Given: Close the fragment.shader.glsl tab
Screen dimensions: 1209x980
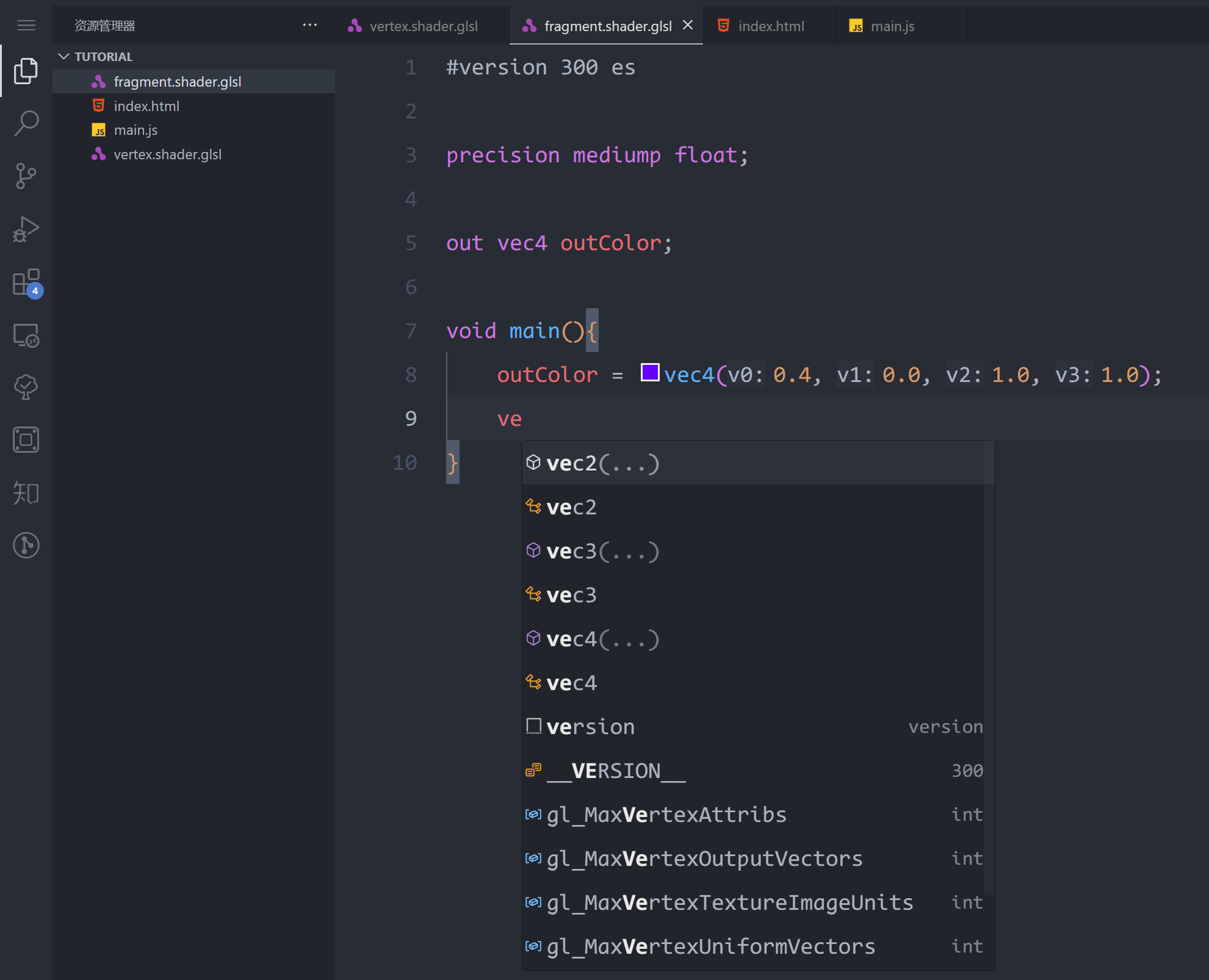Looking at the screenshot, I should point(688,25).
